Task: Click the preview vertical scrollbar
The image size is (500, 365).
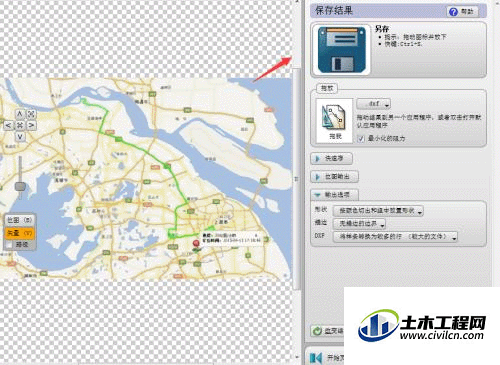Action: point(296,178)
